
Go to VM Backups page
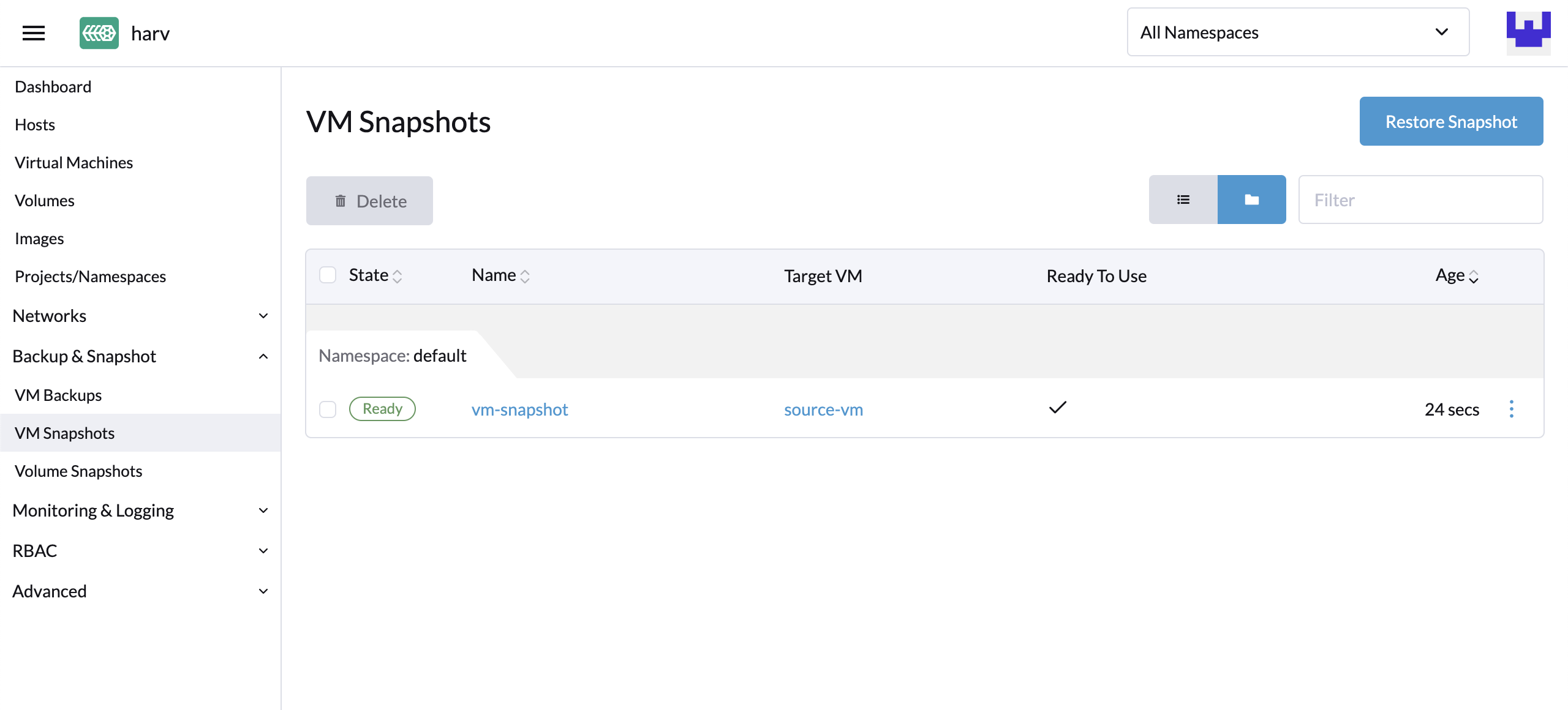58,395
